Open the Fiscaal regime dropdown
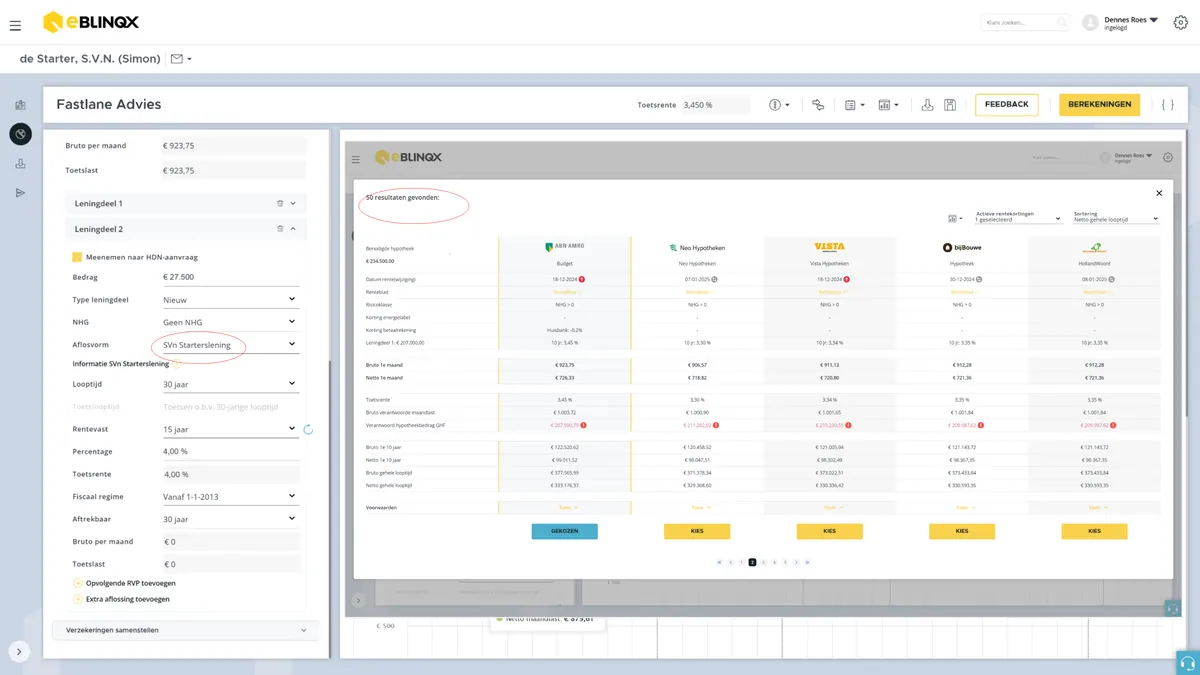The width and height of the screenshot is (1200, 675). 229,496
